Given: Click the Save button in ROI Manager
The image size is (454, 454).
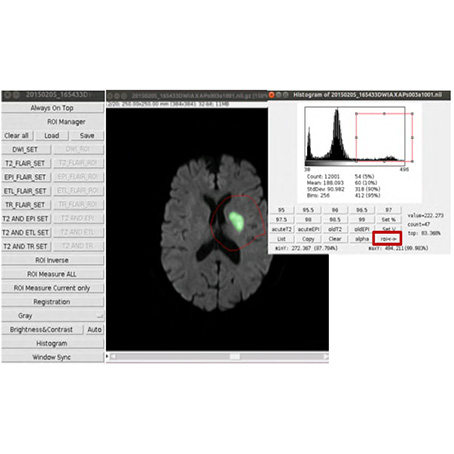Looking at the screenshot, I should [87, 136].
